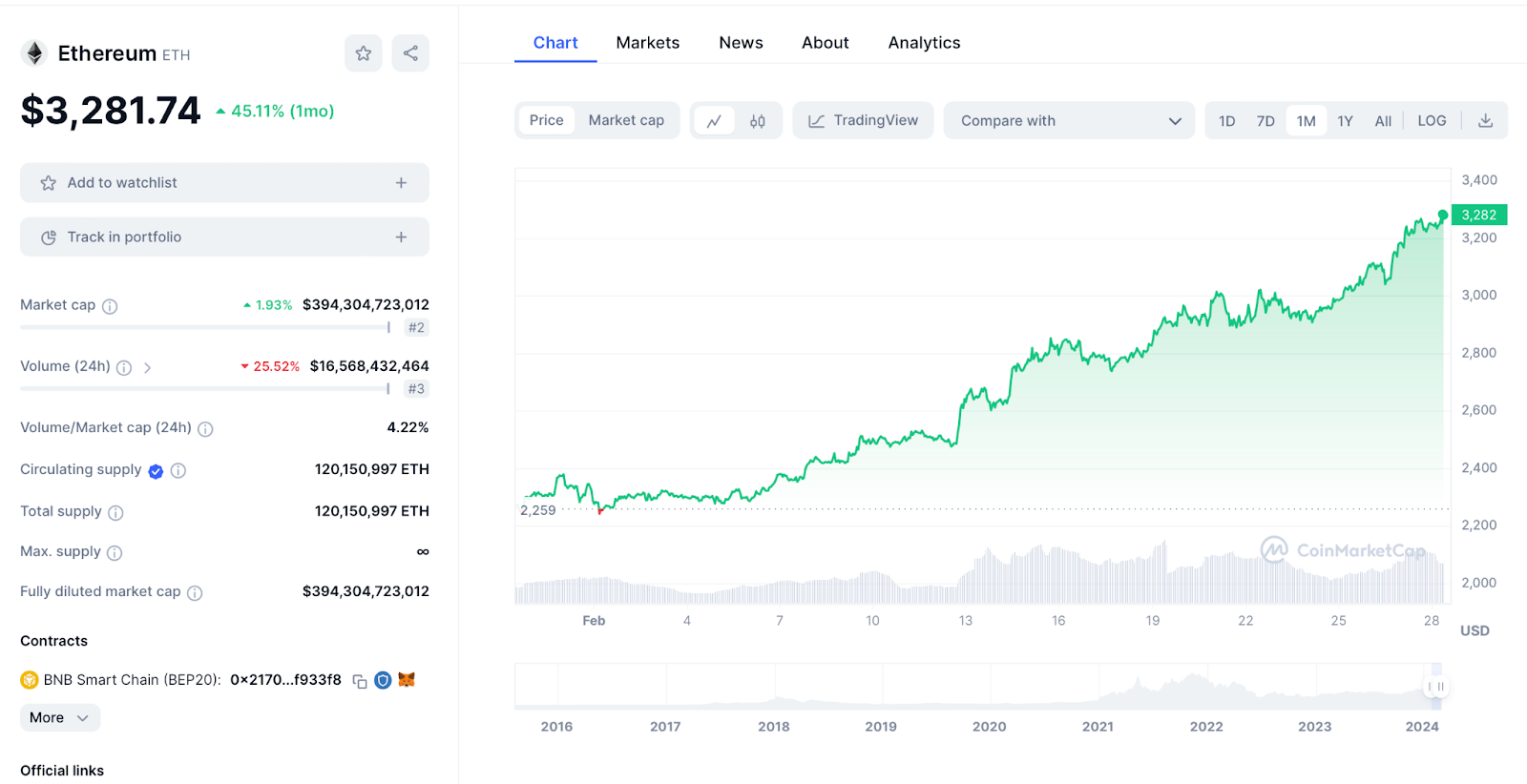Click Circulating supply value 120,150,997 ETH

372,469
